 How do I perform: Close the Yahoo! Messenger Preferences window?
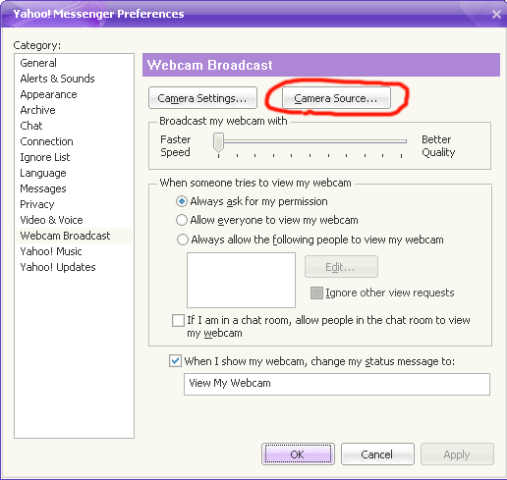point(496,14)
